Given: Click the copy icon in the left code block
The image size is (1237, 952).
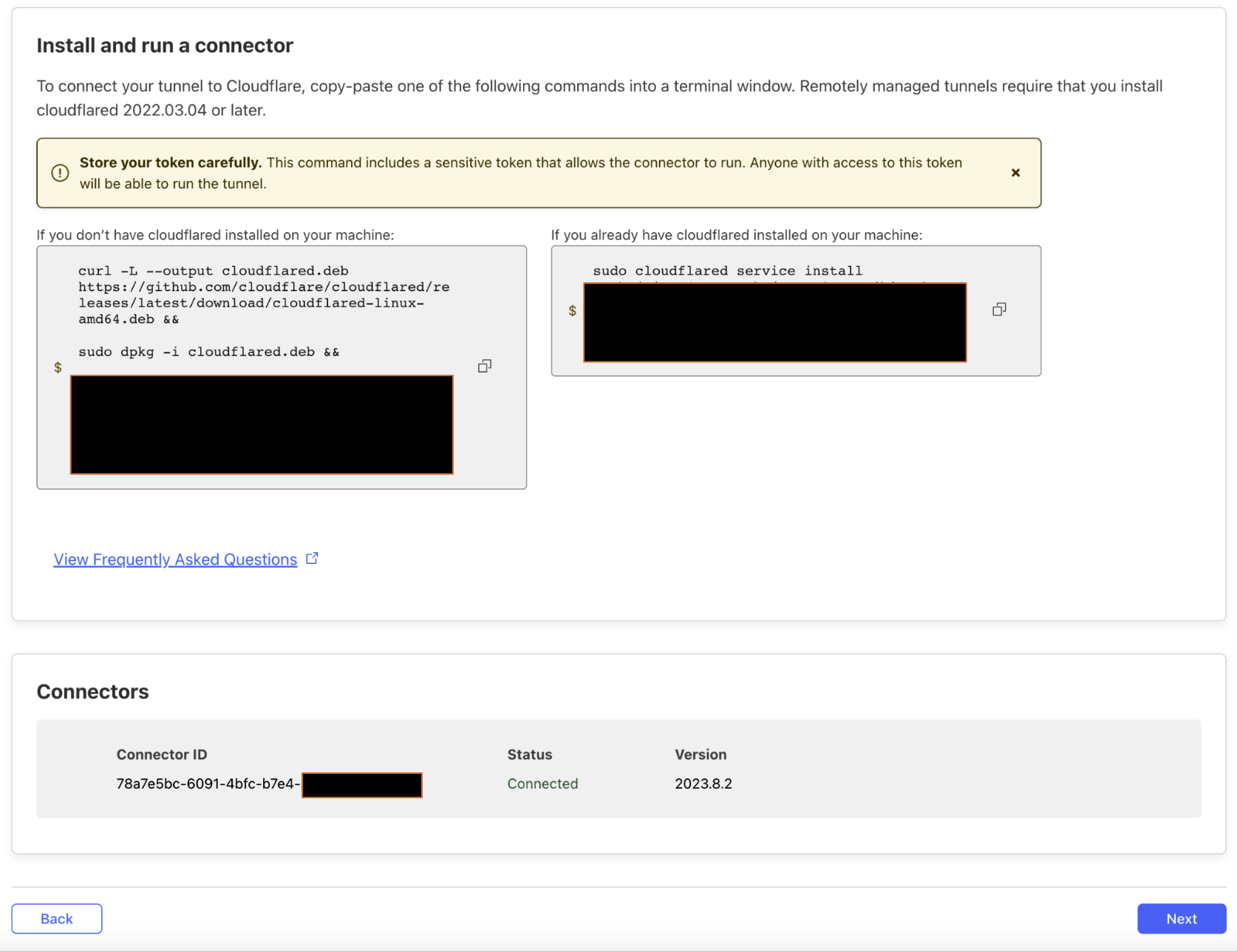Looking at the screenshot, I should tap(485, 366).
